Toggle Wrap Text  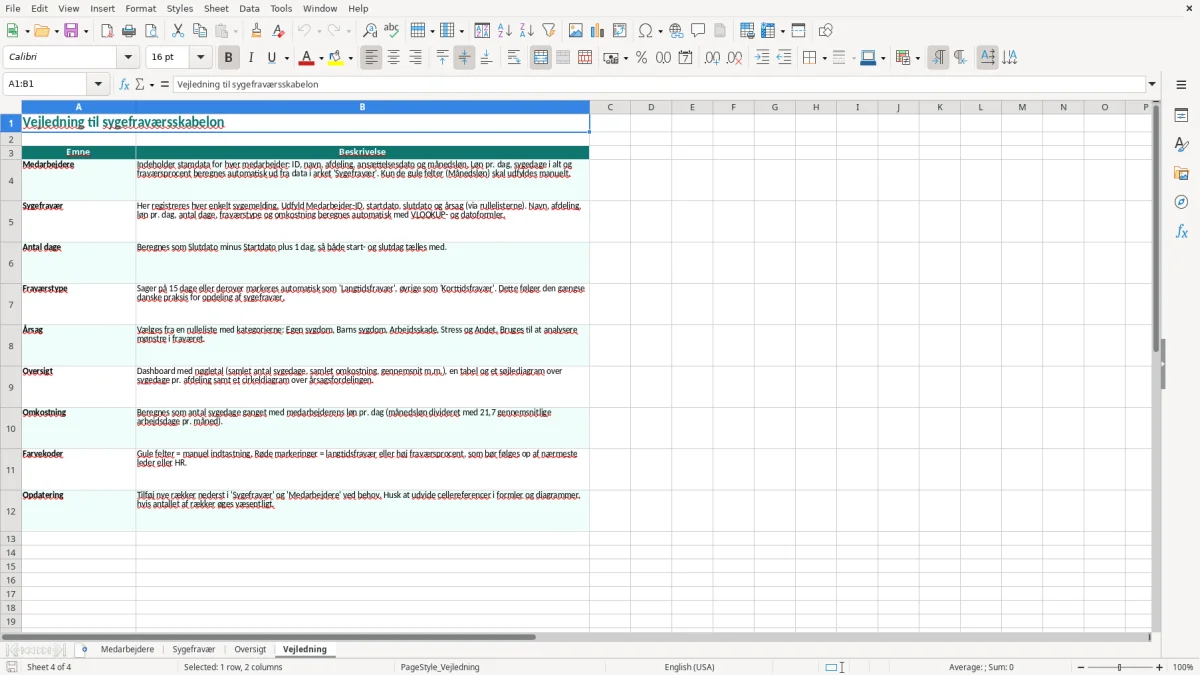tap(513, 58)
